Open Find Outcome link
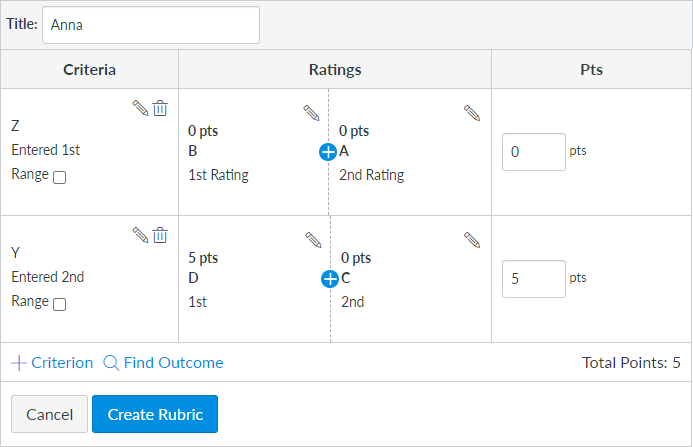Viewport: 693px width, 447px height. click(163, 363)
